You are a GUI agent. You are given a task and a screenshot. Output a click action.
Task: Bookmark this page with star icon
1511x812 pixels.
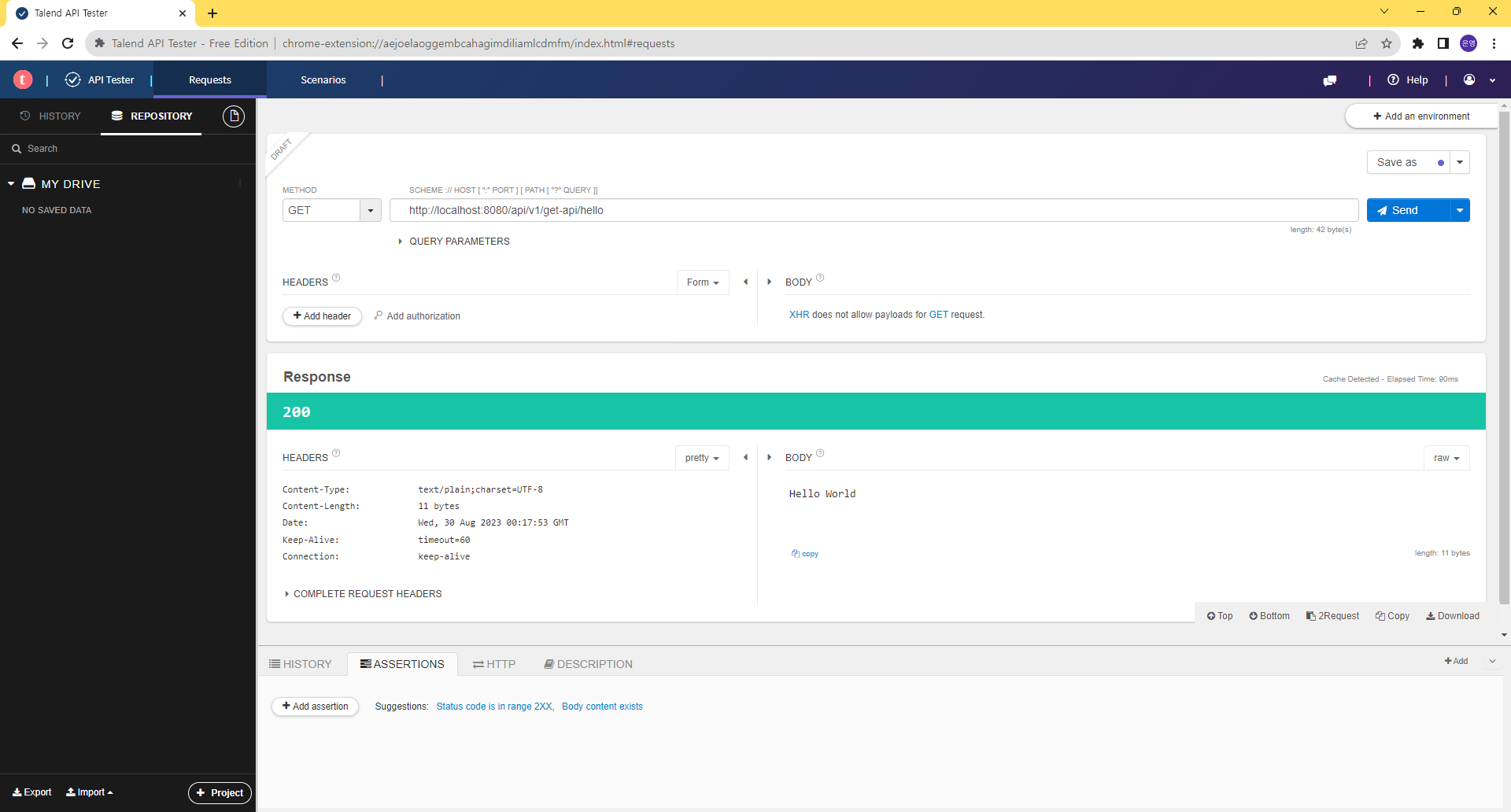(1387, 43)
